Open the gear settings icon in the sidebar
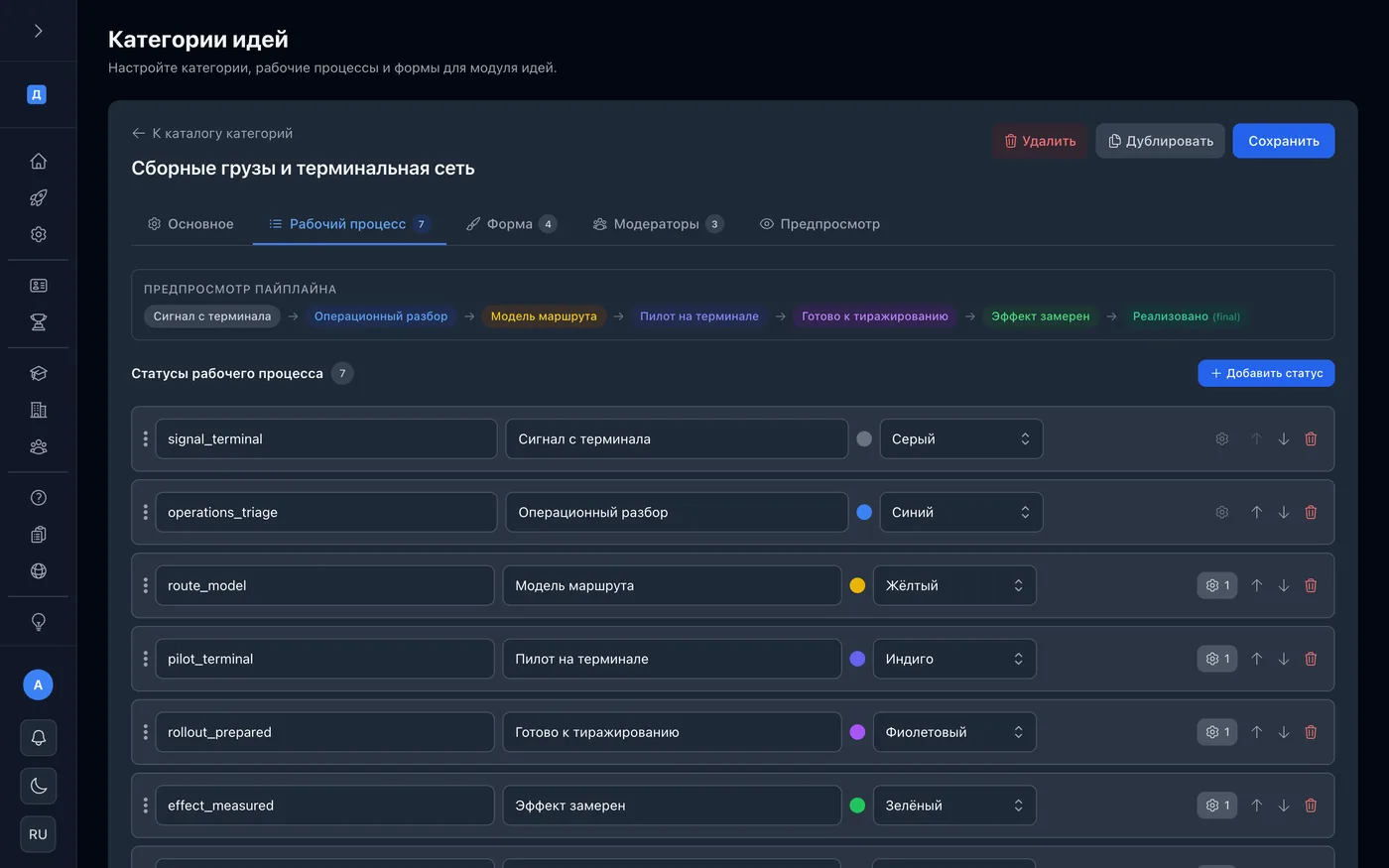Image resolution: width=1389 pixels, height=868 pixels. click(x=38, y=234)
